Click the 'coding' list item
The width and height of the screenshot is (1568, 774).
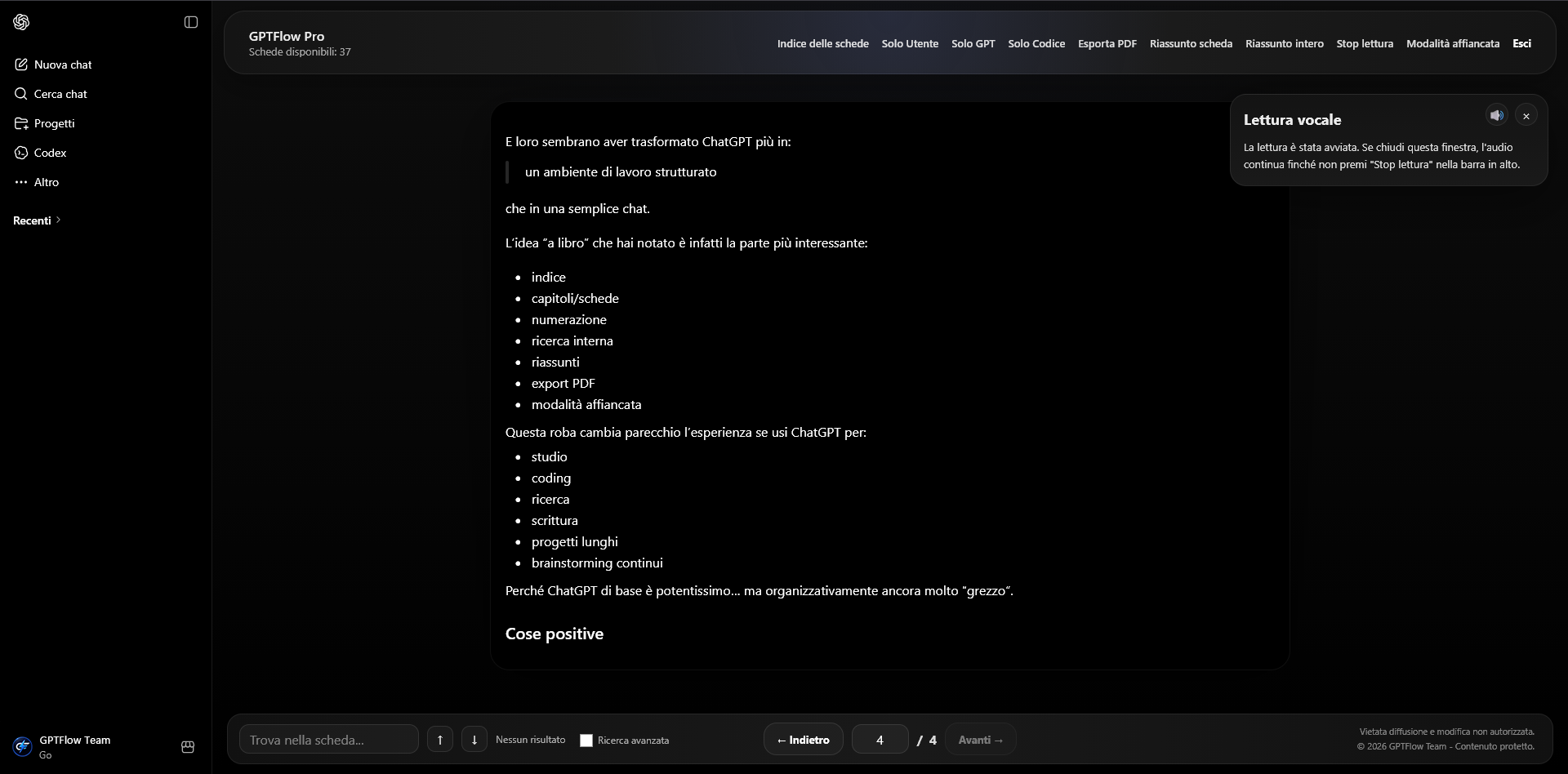coord(551,478)
